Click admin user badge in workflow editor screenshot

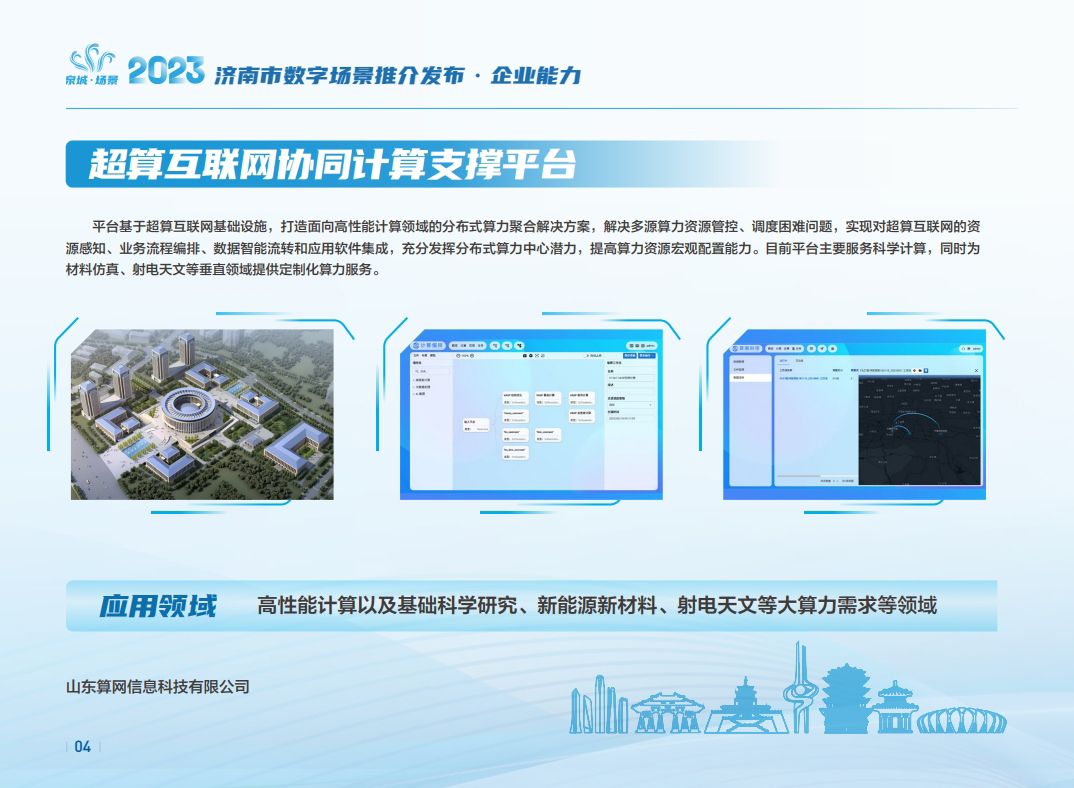pyautogui.click(x=642, y=345)
